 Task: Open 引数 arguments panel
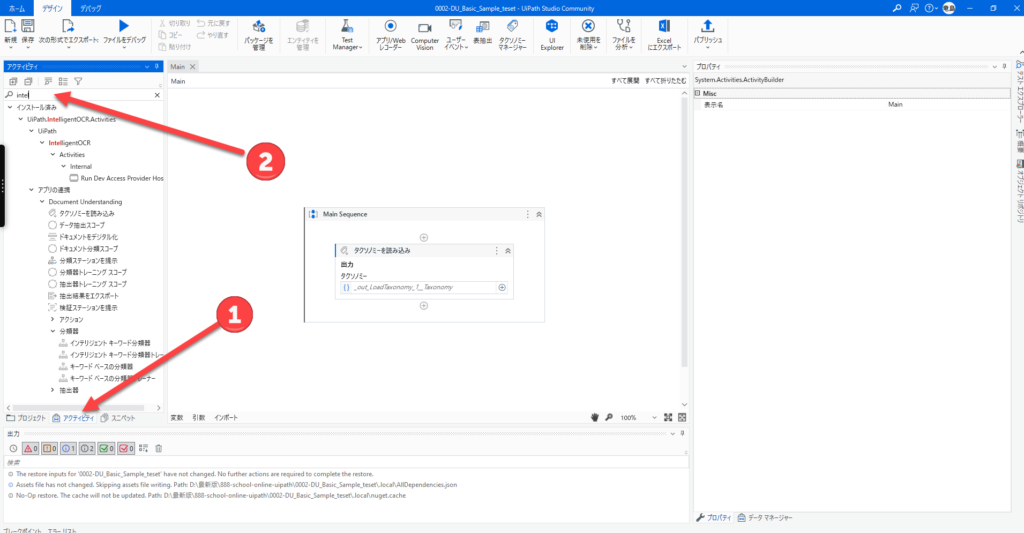pos(199,418)
